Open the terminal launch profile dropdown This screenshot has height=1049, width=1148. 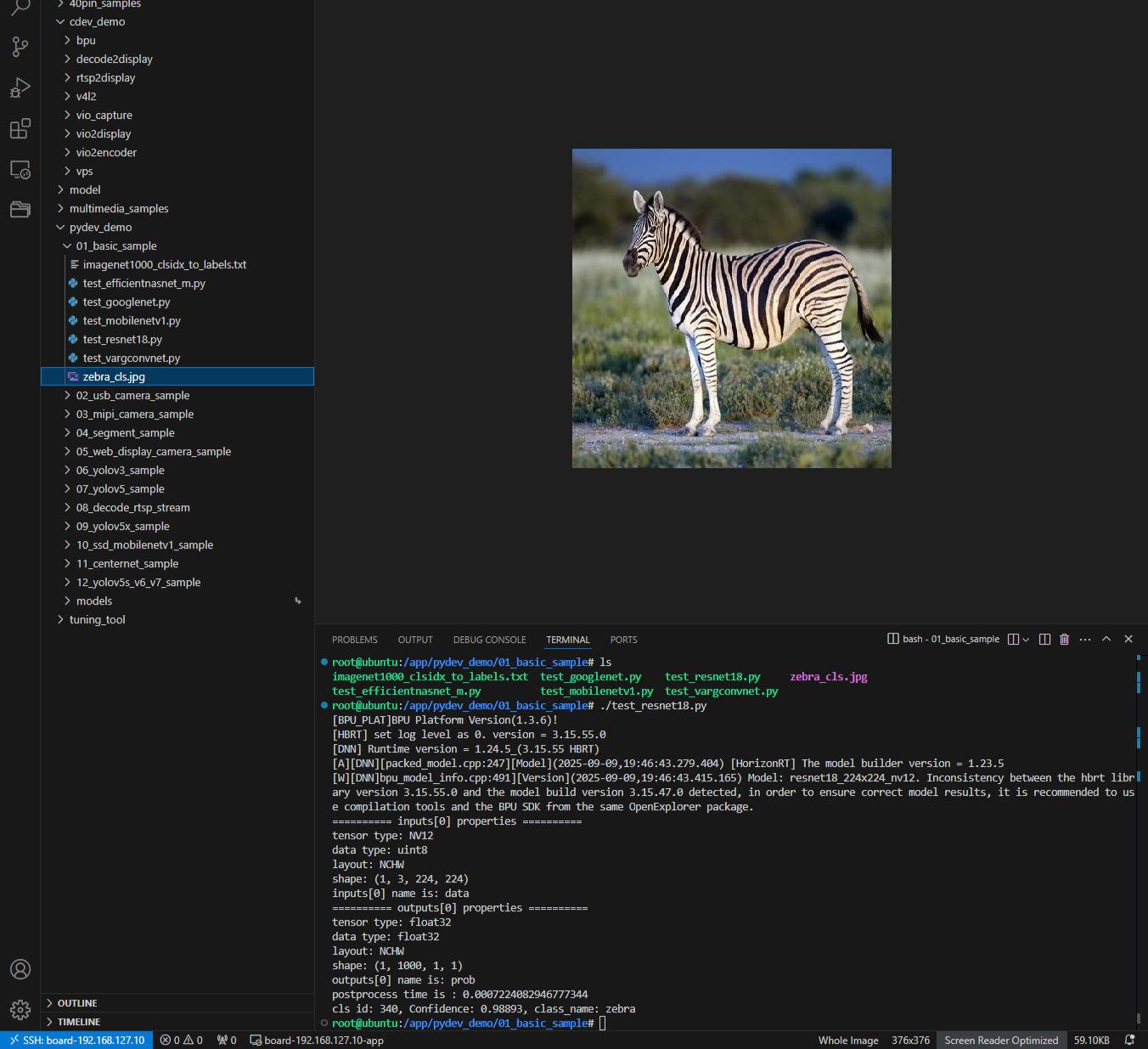point(1024,639)
